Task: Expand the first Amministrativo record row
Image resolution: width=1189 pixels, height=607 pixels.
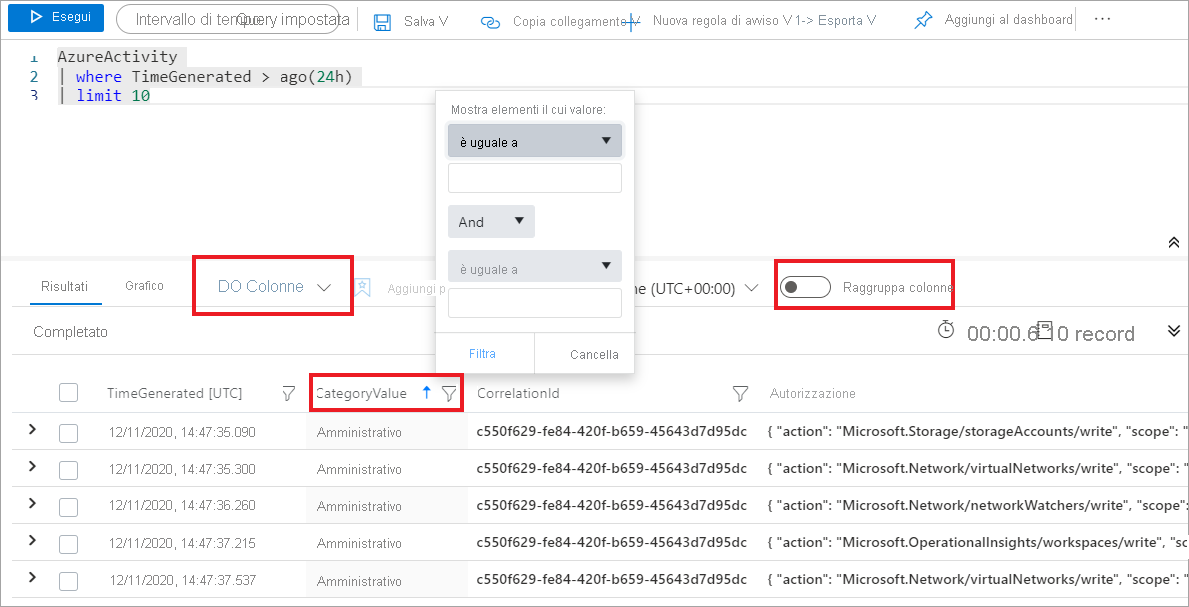Action: pos(31,430)
